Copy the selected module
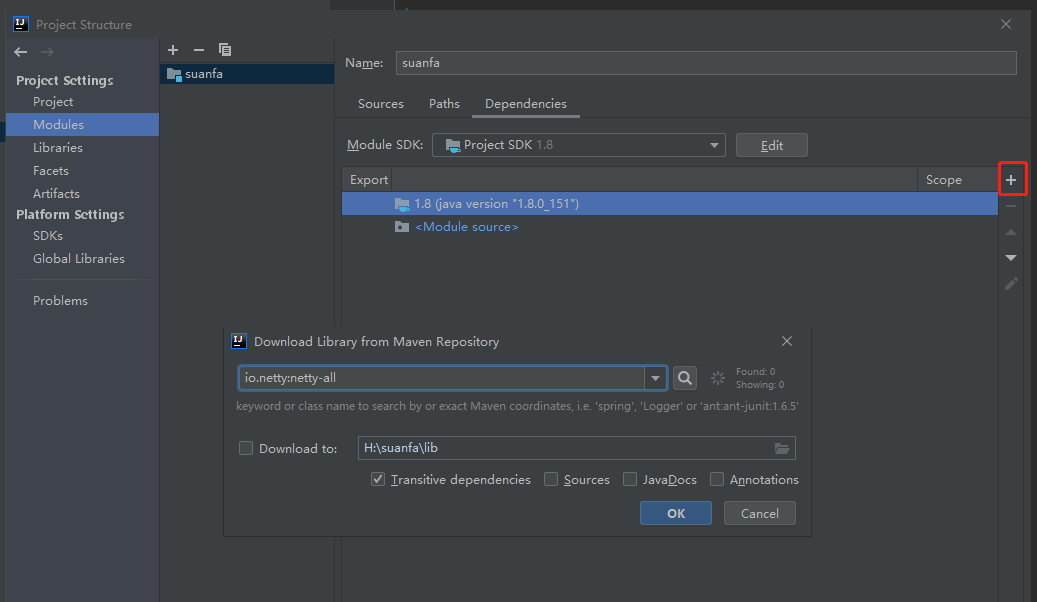 click(225, 50)
